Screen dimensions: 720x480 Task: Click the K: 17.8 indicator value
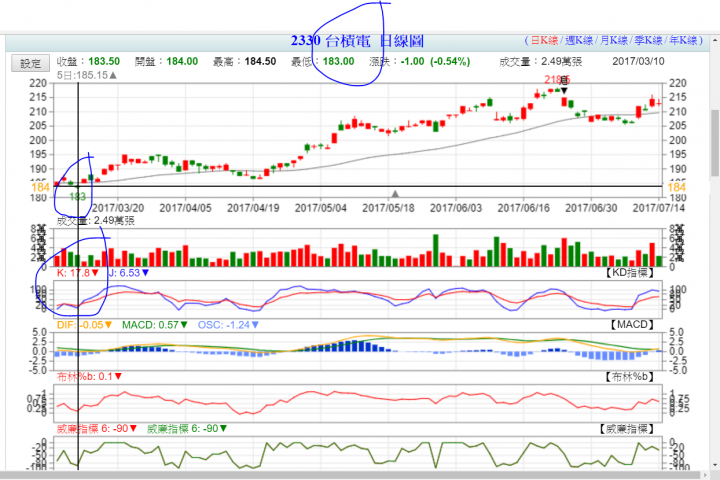coord(73,273)
